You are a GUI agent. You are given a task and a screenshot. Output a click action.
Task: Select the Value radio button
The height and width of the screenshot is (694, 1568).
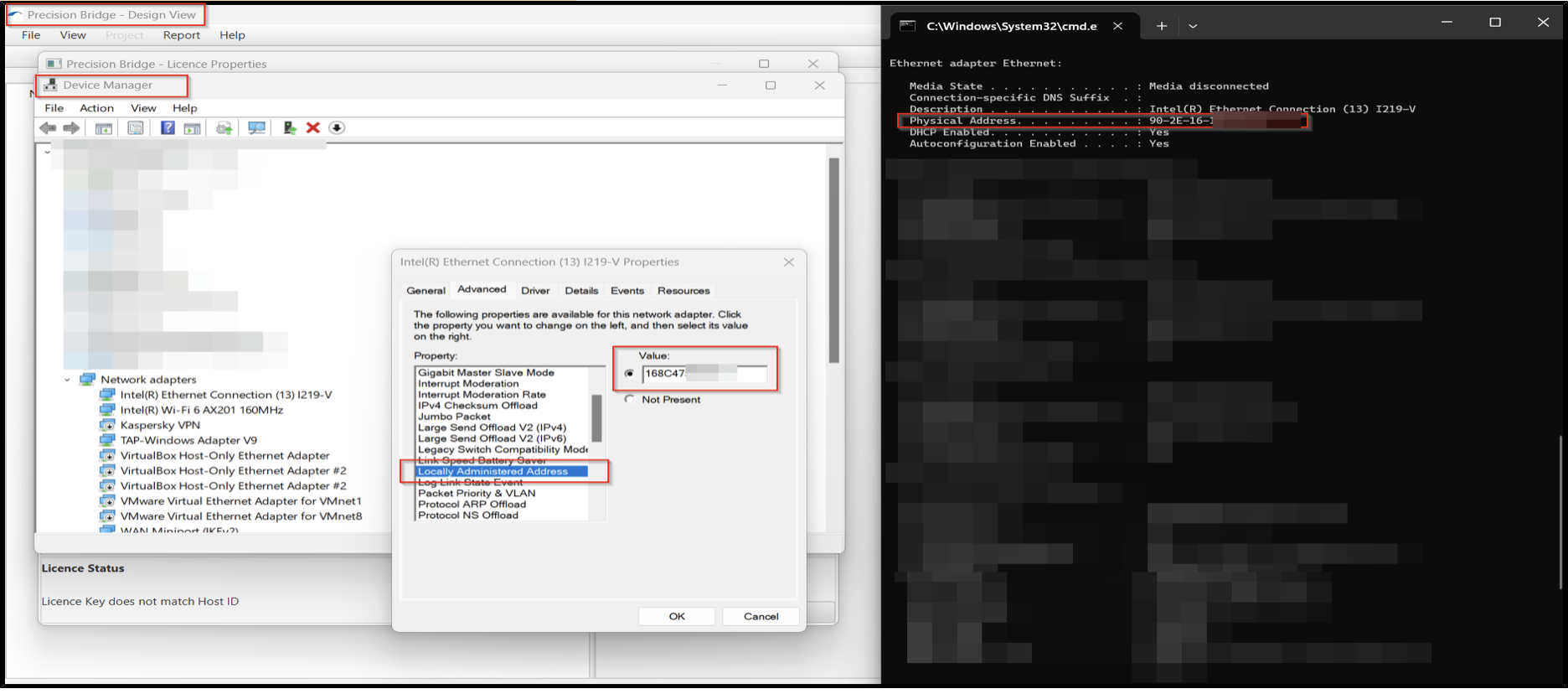(629, 374)
